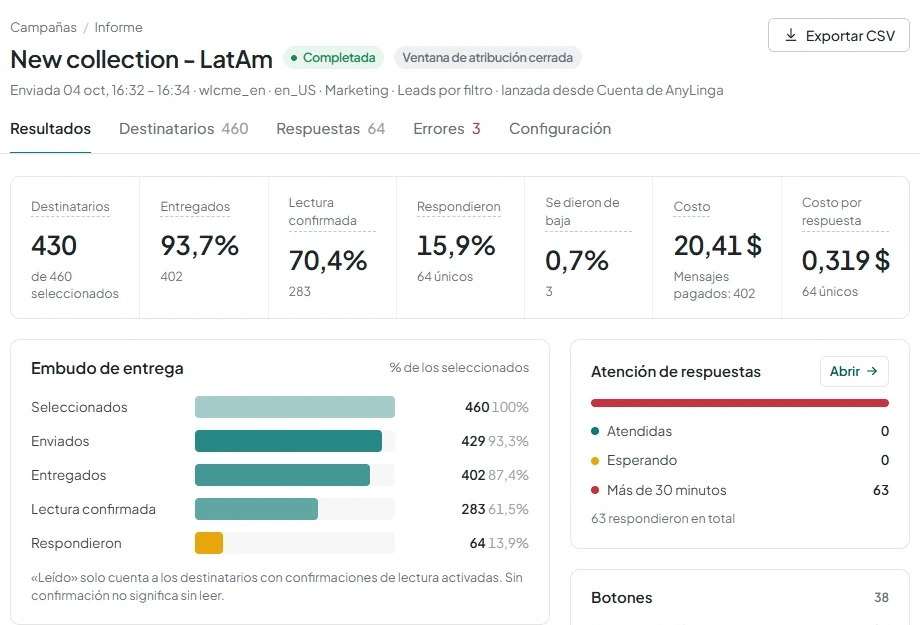Click the Completada status badge

[333, 58]
